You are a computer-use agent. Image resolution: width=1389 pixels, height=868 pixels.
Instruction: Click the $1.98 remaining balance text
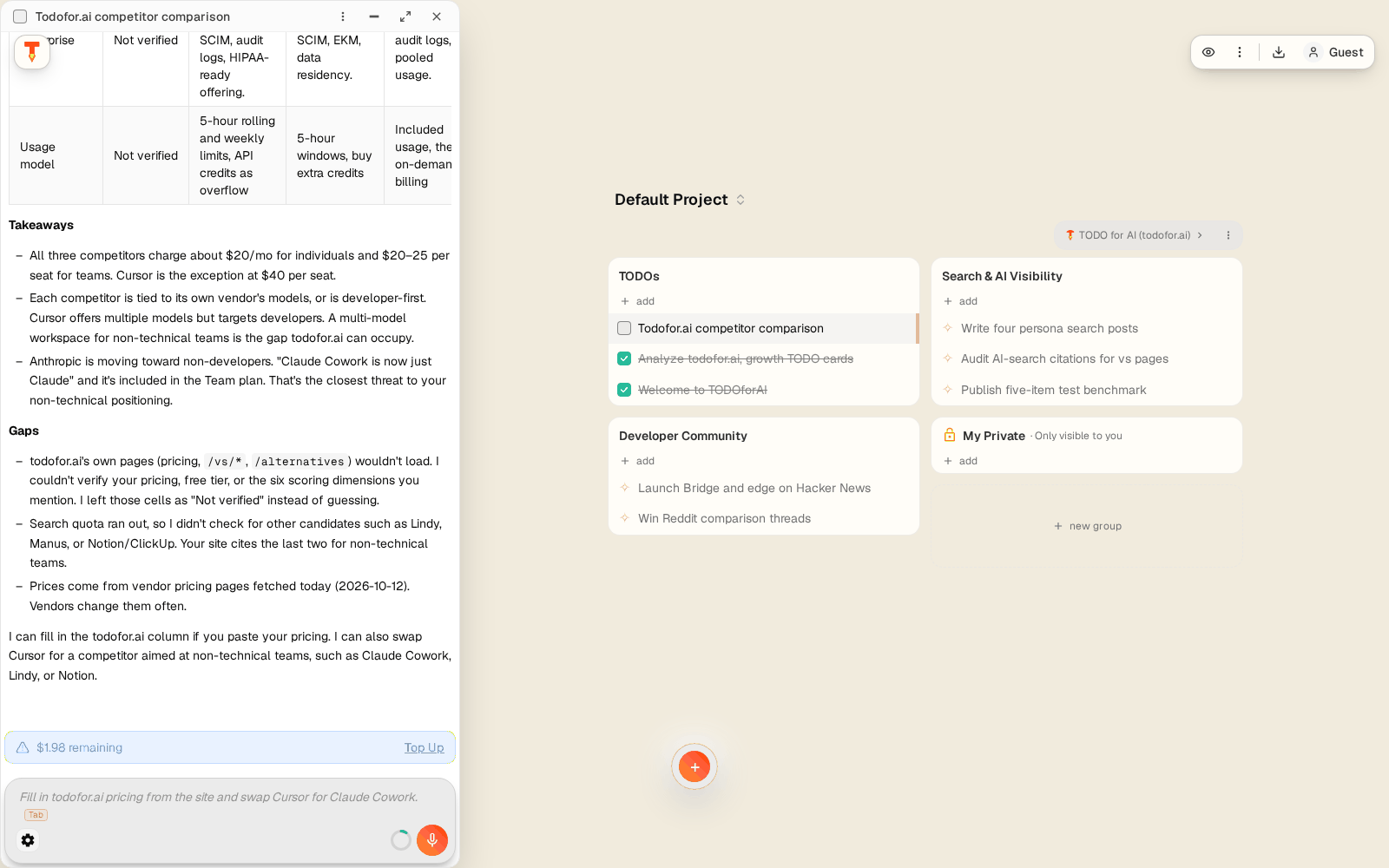click(x=79, y=747)
